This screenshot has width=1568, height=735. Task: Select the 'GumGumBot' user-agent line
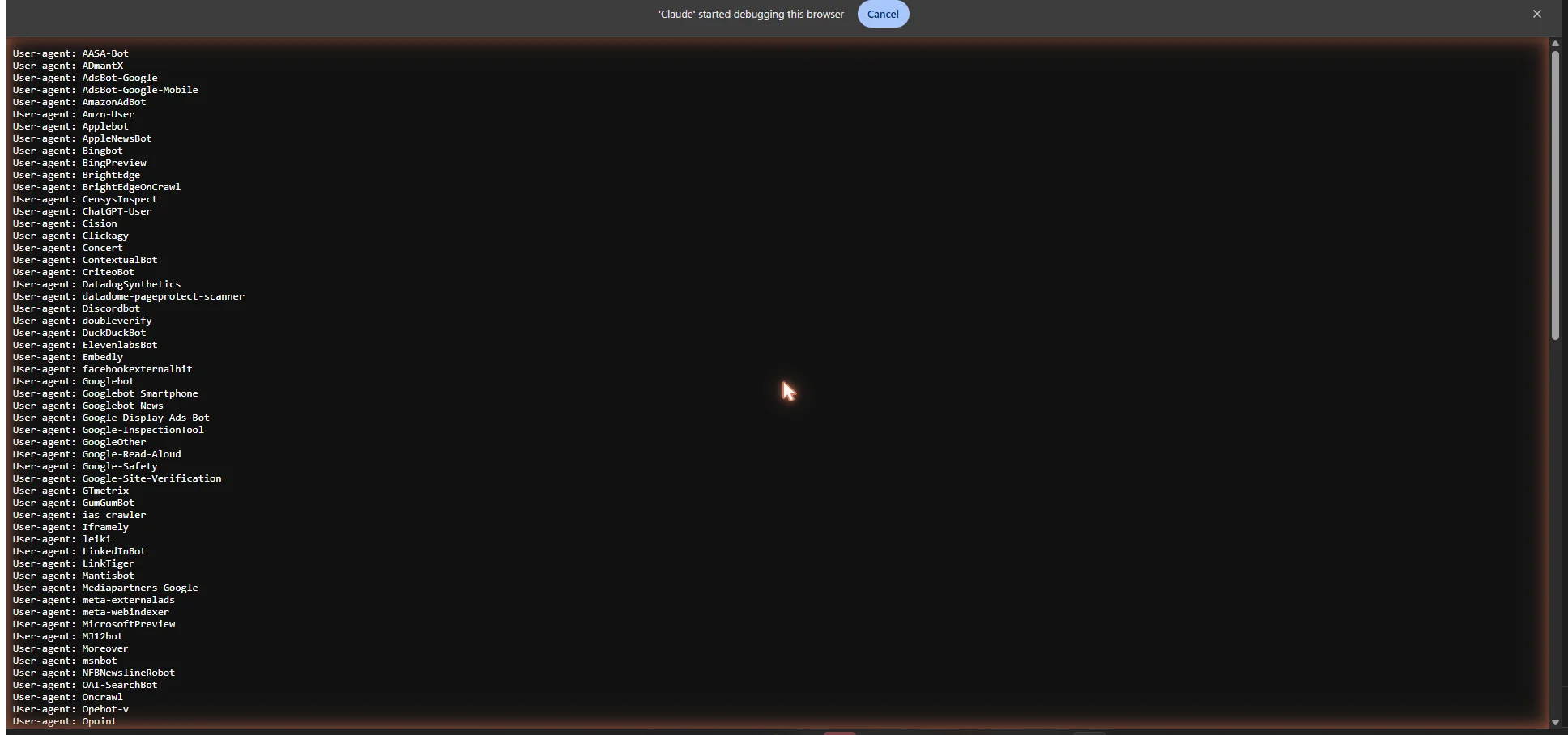(74, 503)
